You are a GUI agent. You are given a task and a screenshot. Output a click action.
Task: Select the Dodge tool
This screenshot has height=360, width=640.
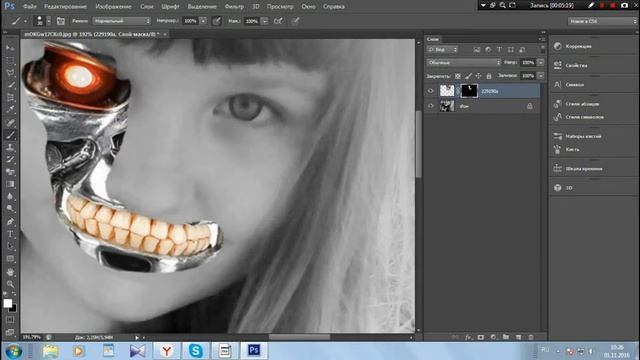(x=10, y=209)
